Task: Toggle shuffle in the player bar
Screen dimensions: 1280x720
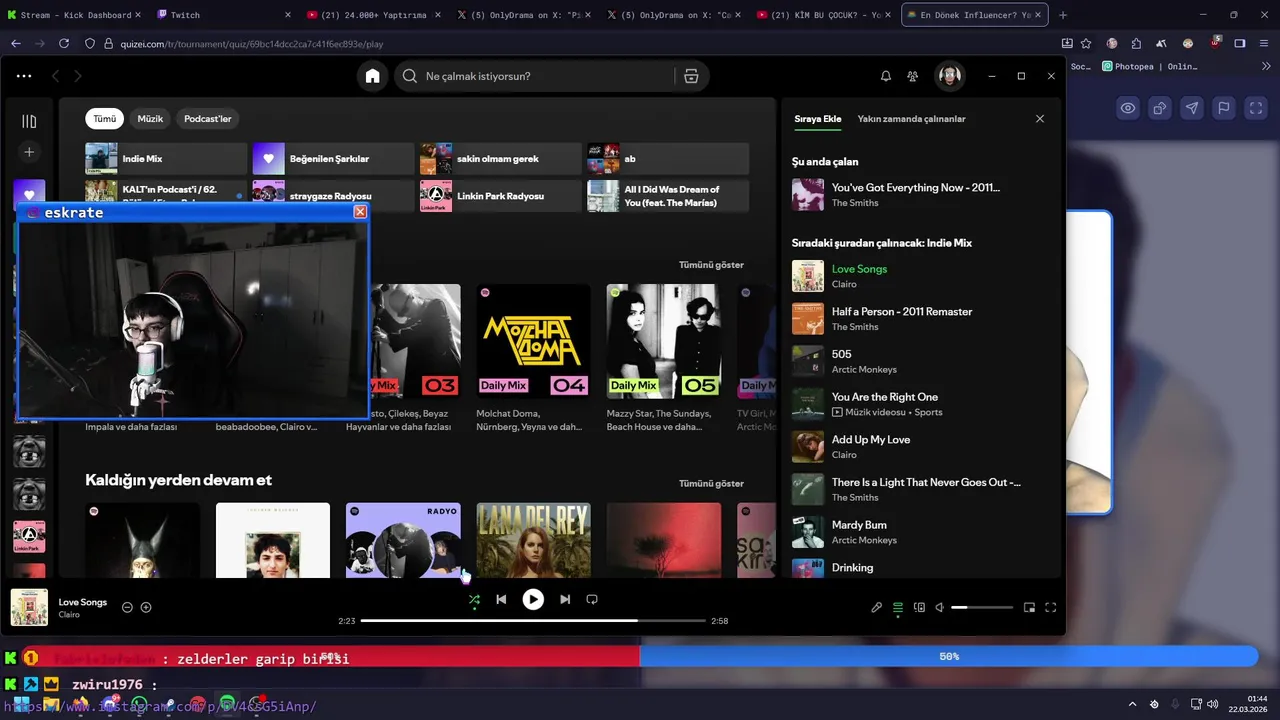Action: tap(474, 599)
